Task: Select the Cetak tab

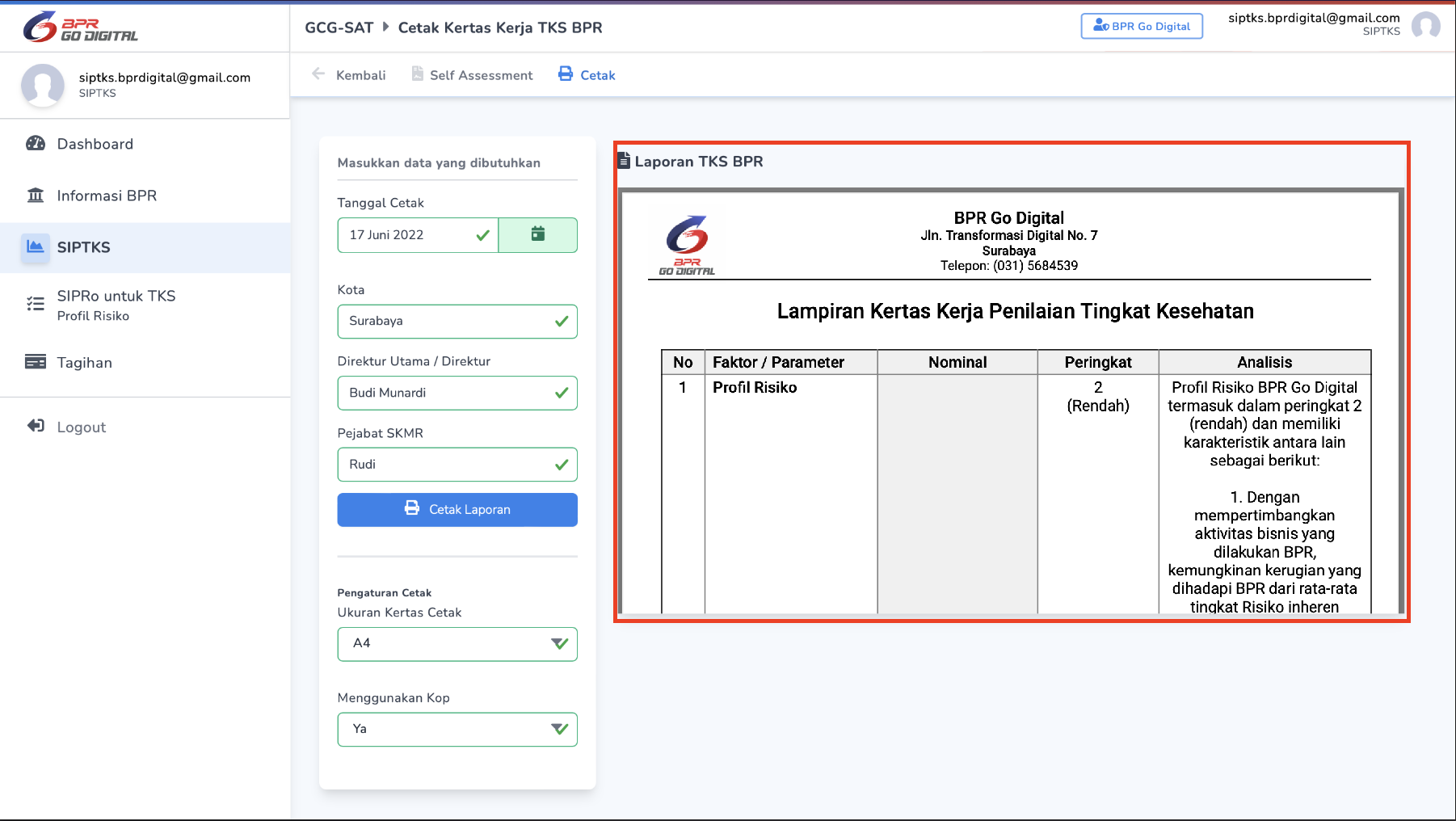Action: pyautogui.click(x=587, y=74)
